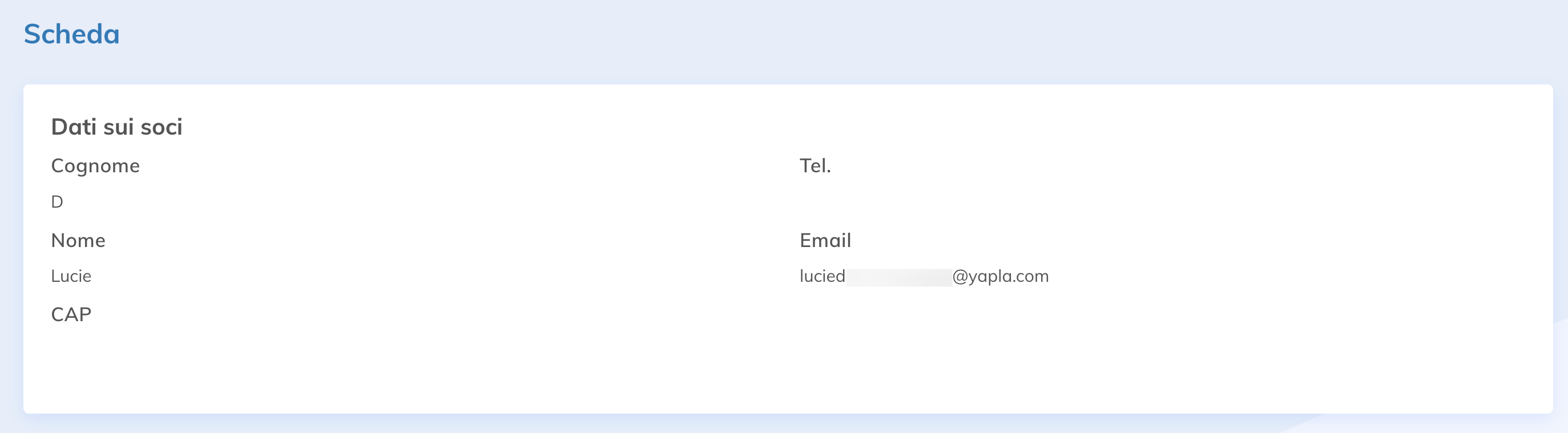Click the word 'Dati' in the section heading

pos(74,127)
